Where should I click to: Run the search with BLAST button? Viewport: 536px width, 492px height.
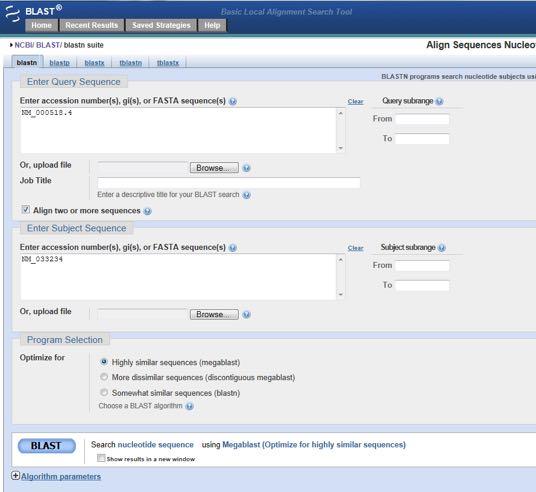tap(47, 446)
